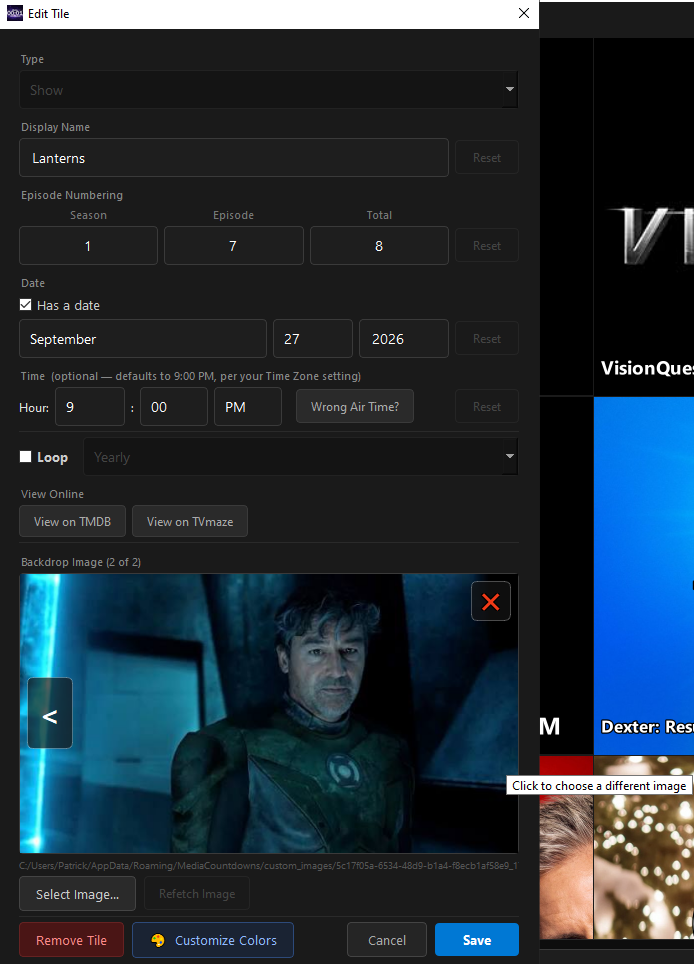Open the Type dropdown showing Show
The width and height of the screenshot is (694, 964).
pos(269,90)
